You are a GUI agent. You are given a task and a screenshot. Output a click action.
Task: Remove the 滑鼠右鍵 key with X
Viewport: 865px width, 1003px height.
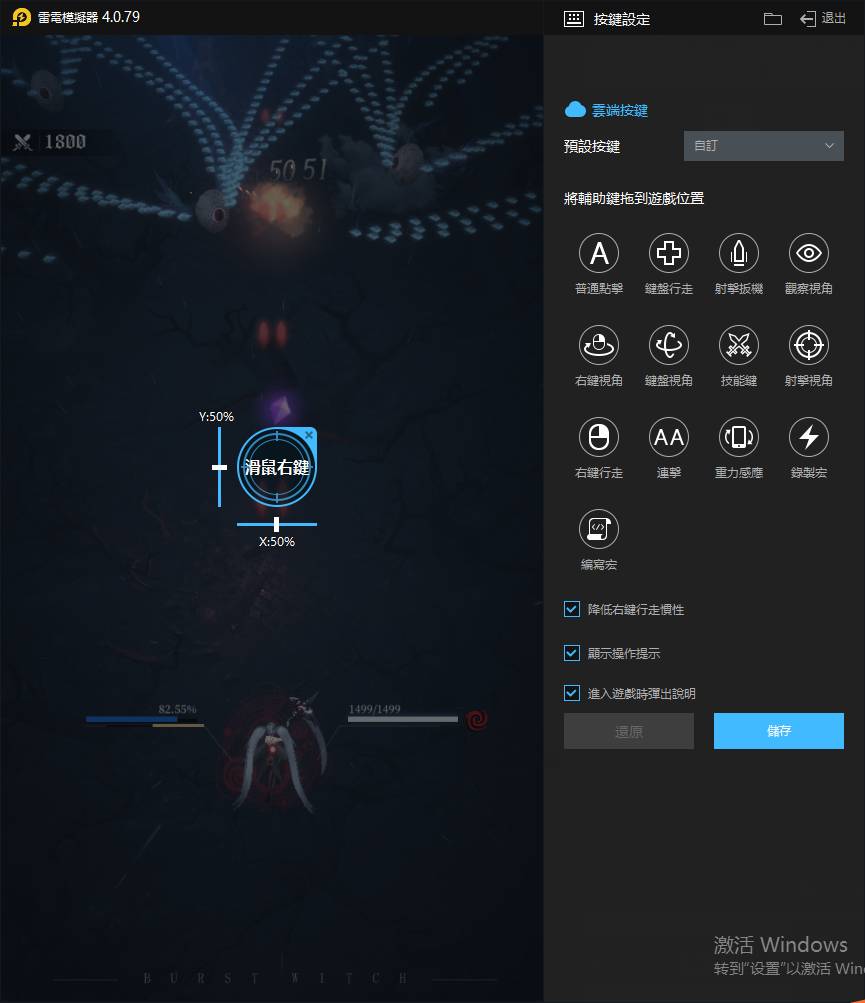point(309,435)
